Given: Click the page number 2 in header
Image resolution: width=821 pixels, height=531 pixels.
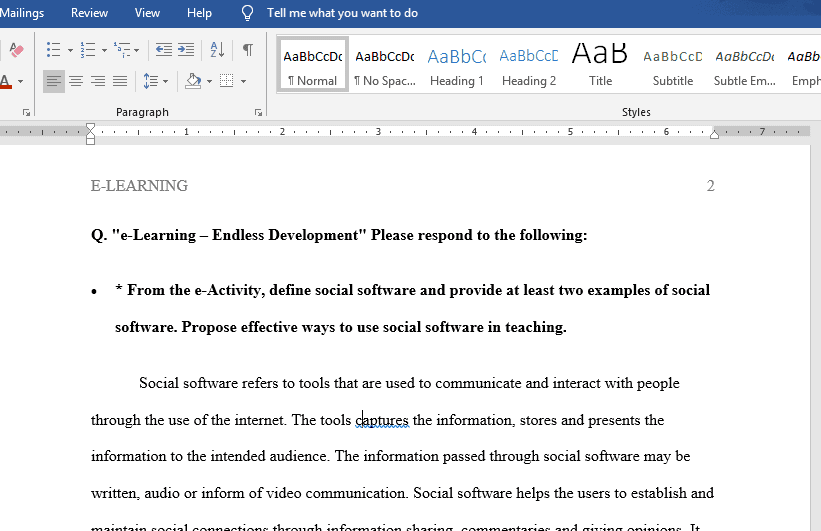Looking at the screenshot, I should coord(711,186).
